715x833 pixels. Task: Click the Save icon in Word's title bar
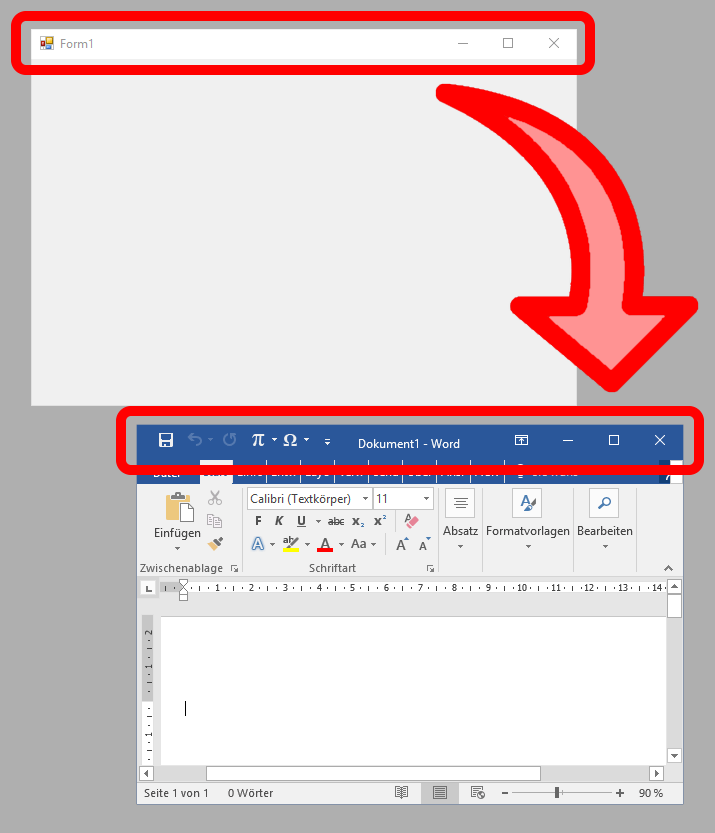pos(166,440)
